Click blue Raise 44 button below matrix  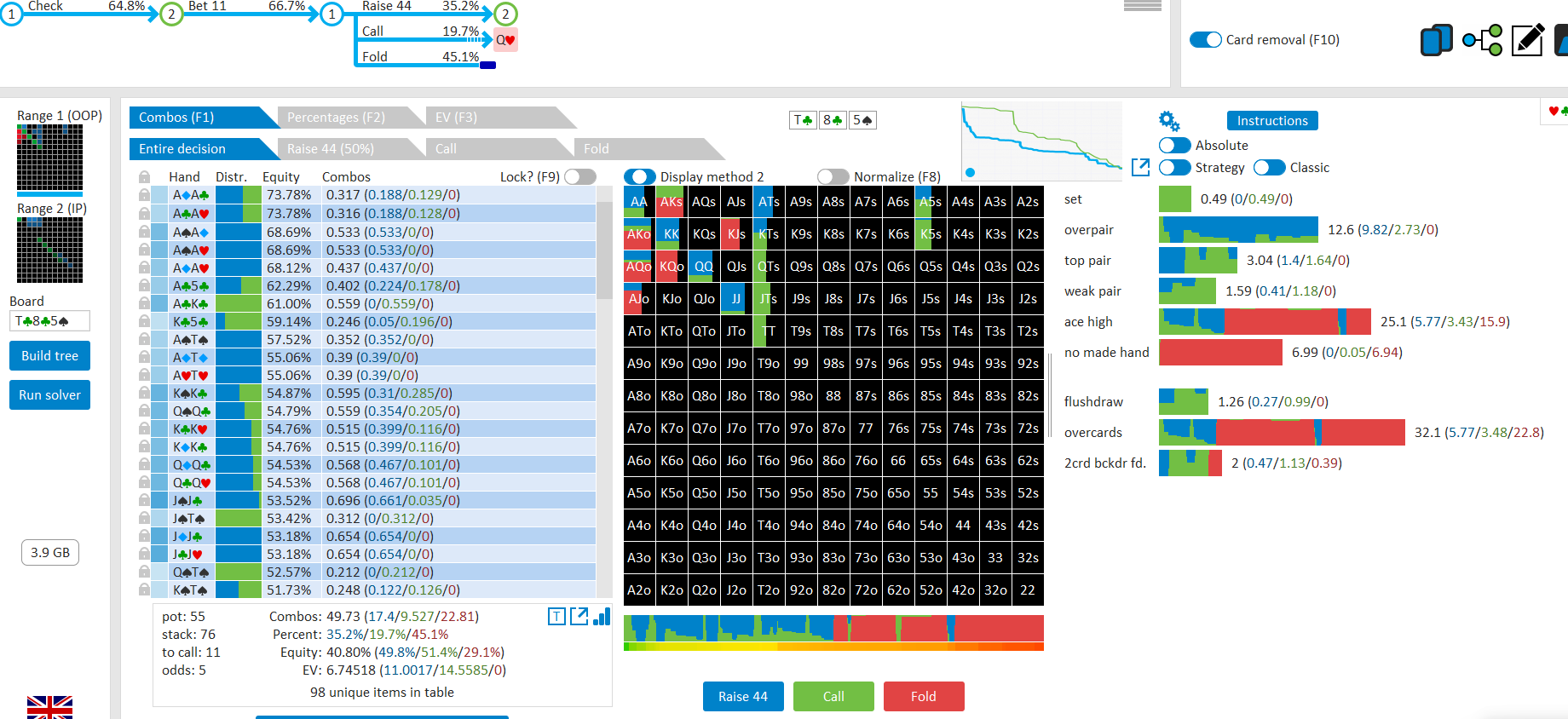click(743, 696)
